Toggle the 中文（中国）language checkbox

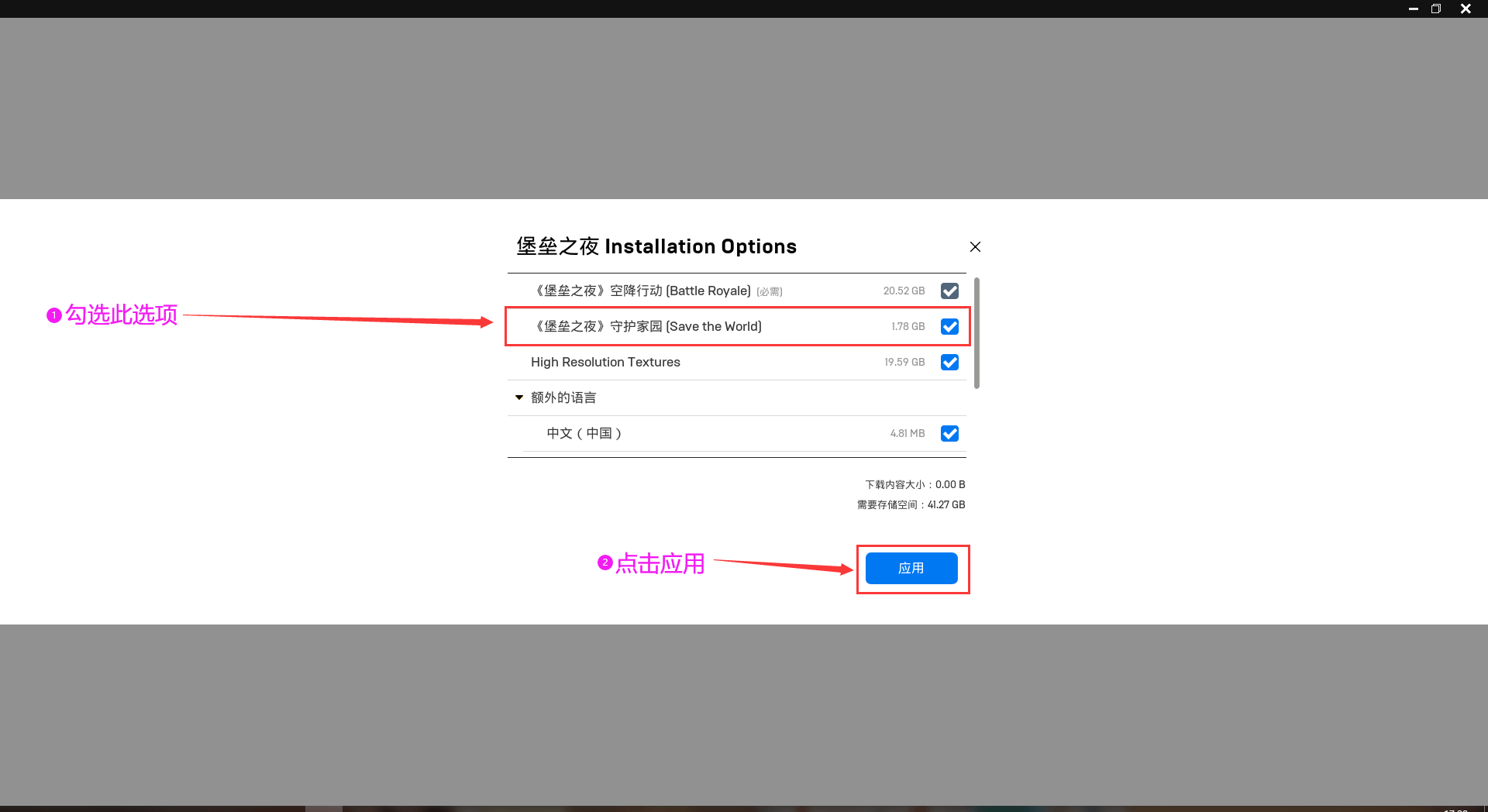click(x=949, y=433)
